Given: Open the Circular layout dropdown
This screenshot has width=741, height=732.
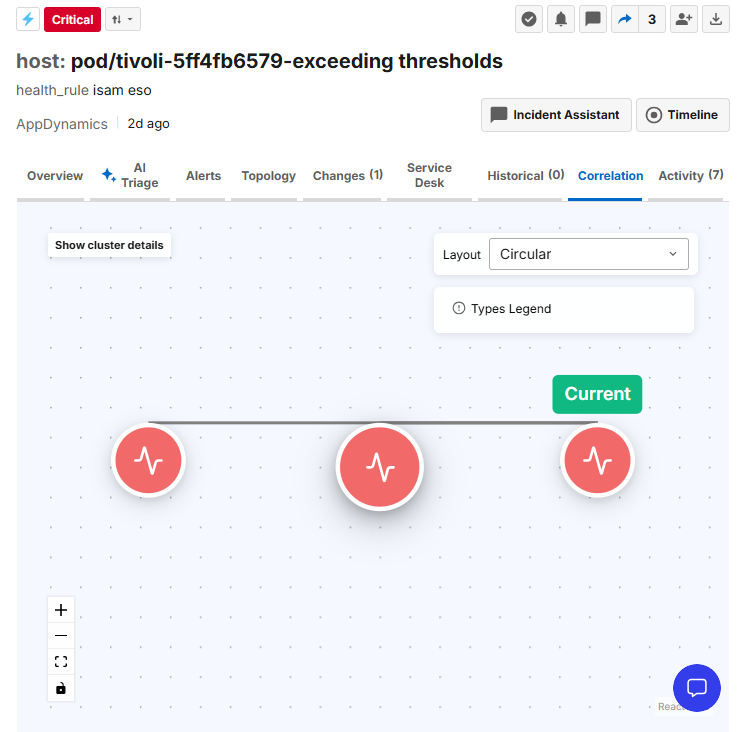Looking at the screenshot, I should pyautogui.click(x=588, y=254).
